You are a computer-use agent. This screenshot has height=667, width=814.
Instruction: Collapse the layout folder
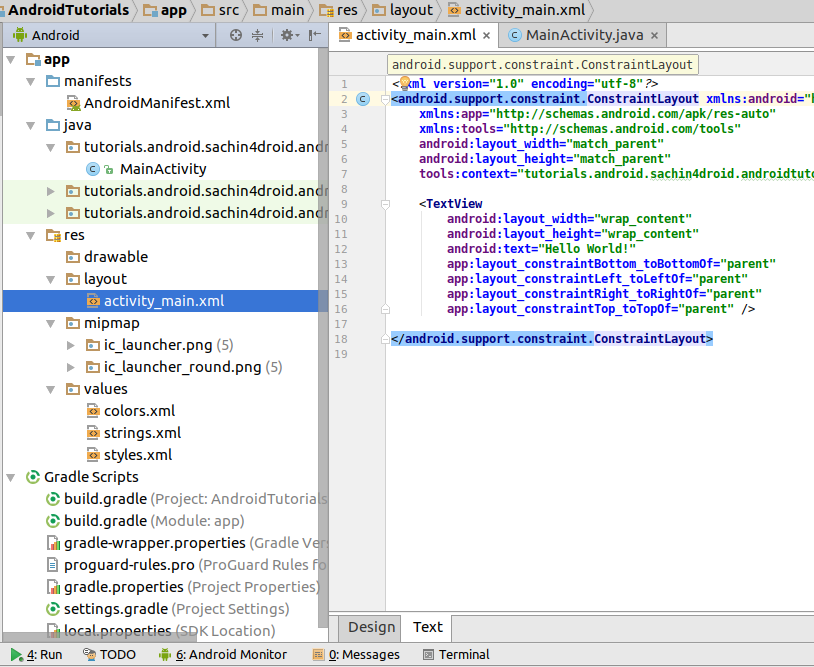point(50,279)
